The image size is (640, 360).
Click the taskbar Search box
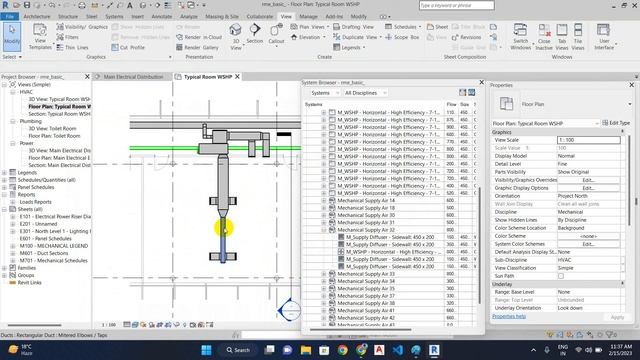coord(239,350)
